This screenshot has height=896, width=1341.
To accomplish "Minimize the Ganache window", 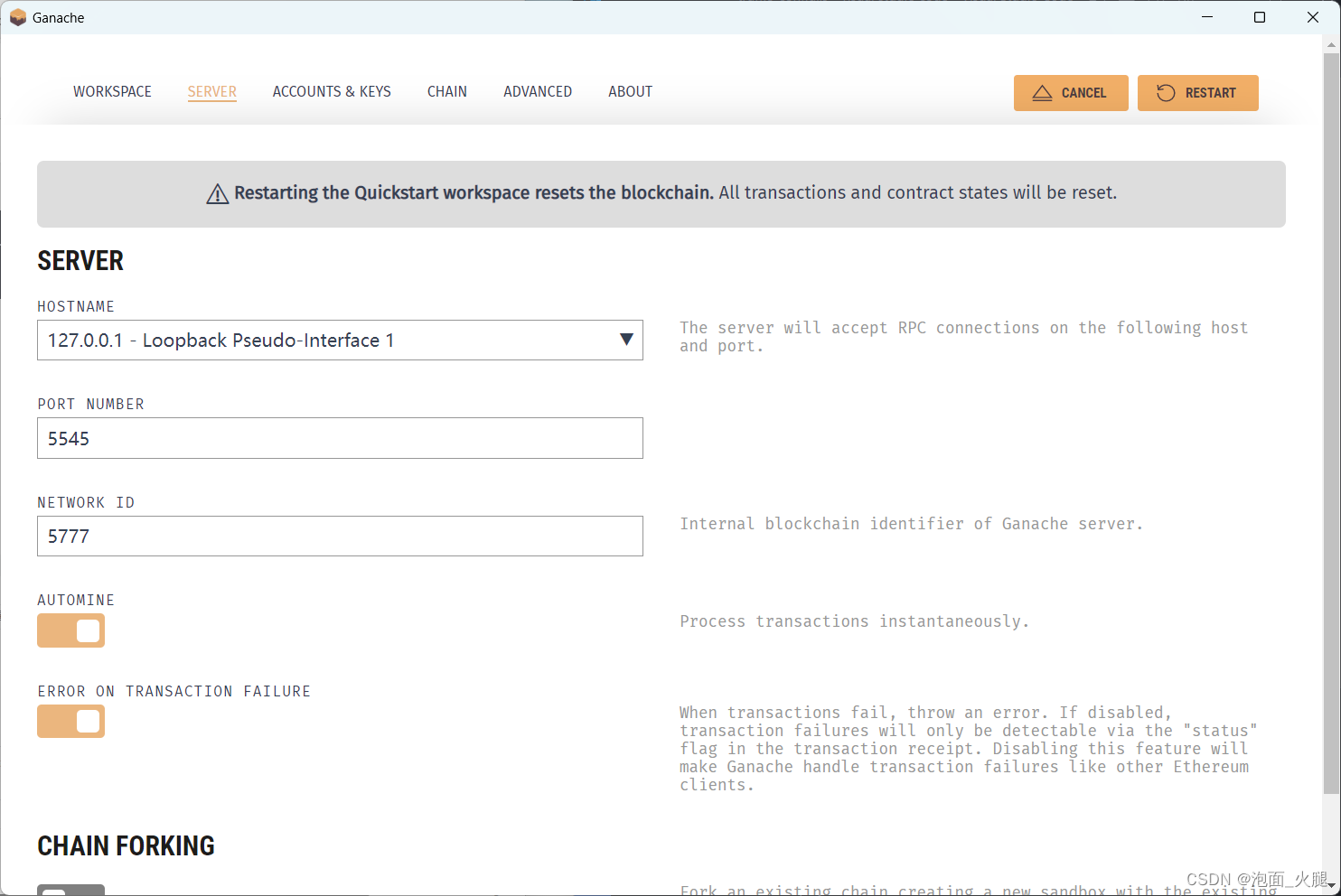I will coord(1207,17).
